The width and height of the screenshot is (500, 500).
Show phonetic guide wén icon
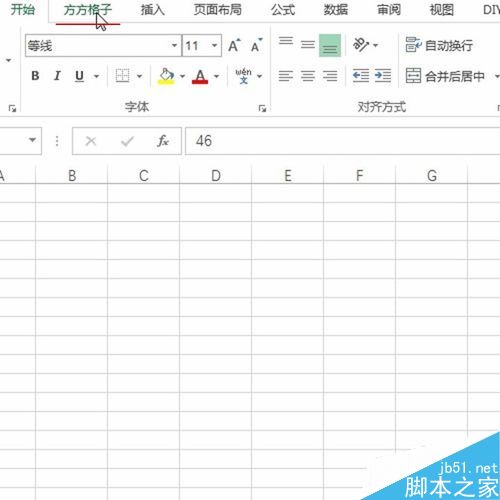point(243,76)
